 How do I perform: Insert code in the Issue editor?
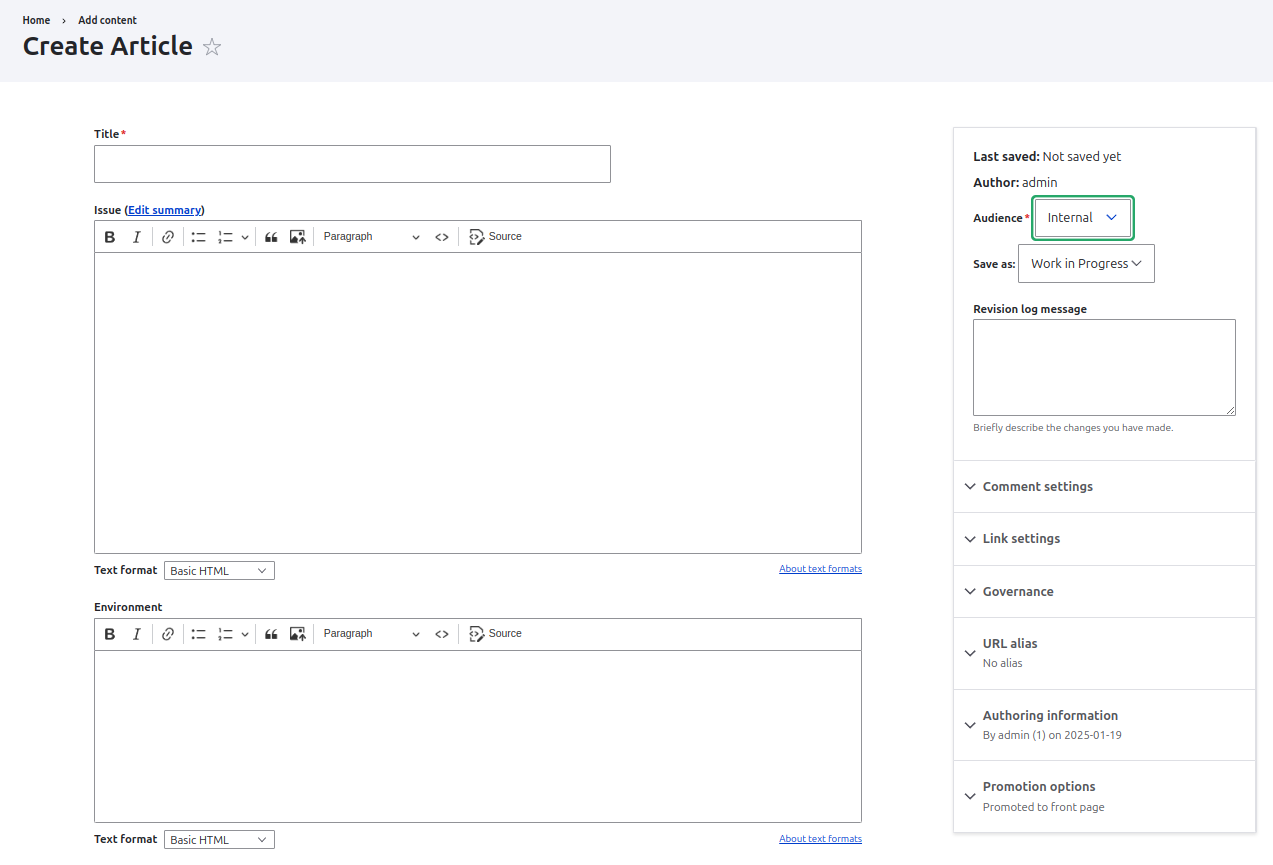click(x=441, y=237)
